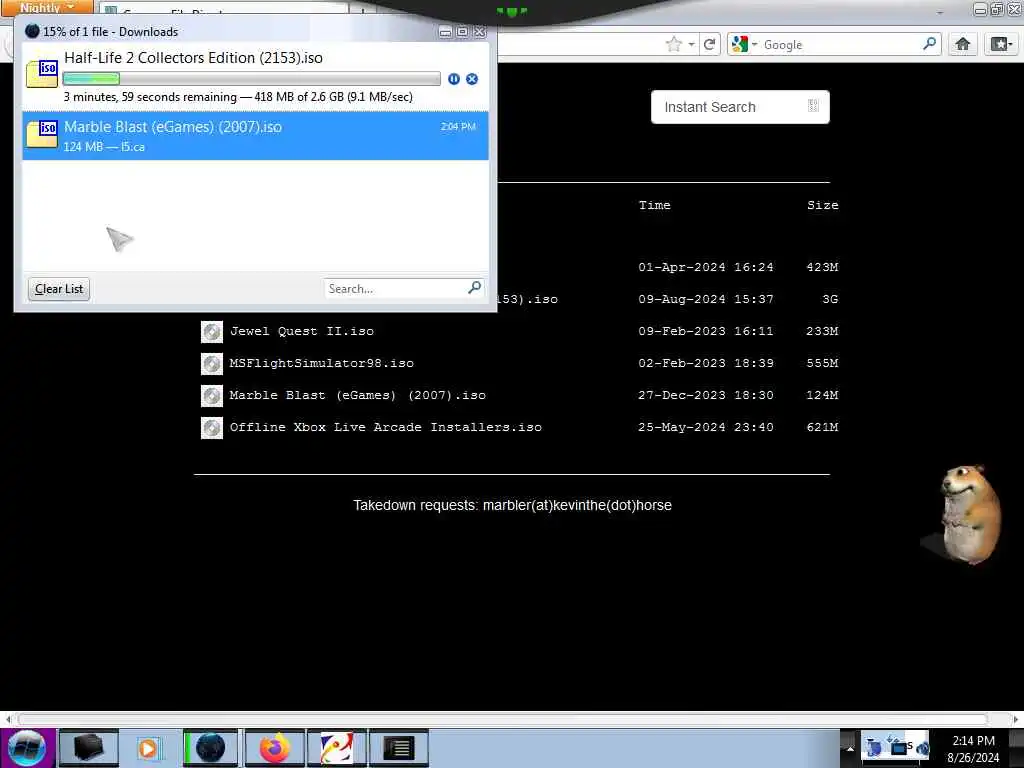1024x768 pixels.
Task: Sort listing by the Time column
Action: [x=654, y=205]
